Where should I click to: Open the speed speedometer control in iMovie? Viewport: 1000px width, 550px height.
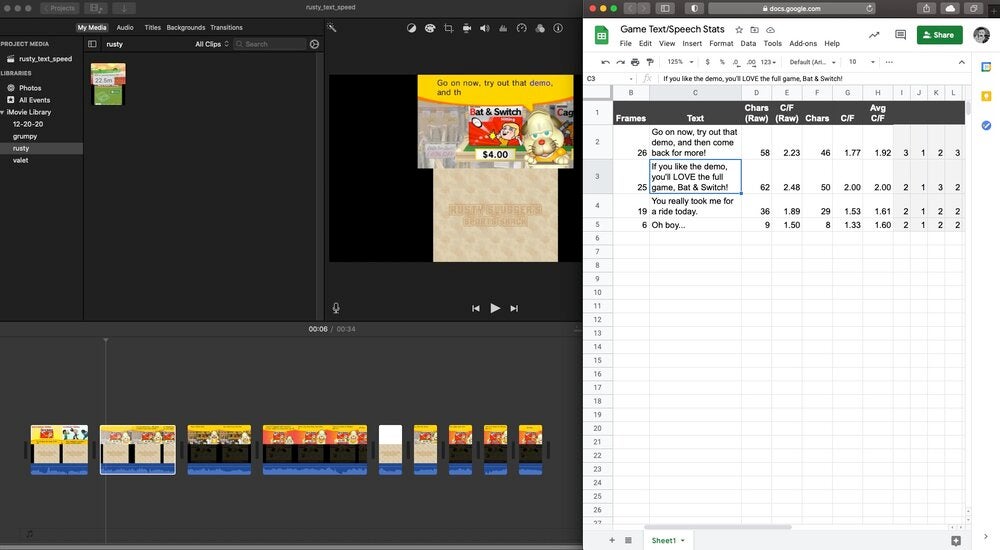pyautogui.click(x=522, y=28)
